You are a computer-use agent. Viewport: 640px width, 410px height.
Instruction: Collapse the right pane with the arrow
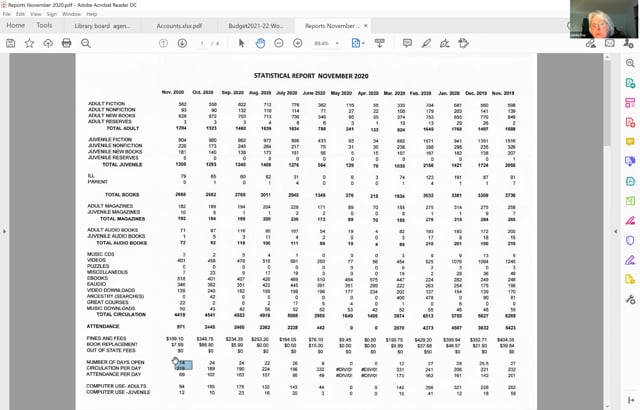point(616,231)
